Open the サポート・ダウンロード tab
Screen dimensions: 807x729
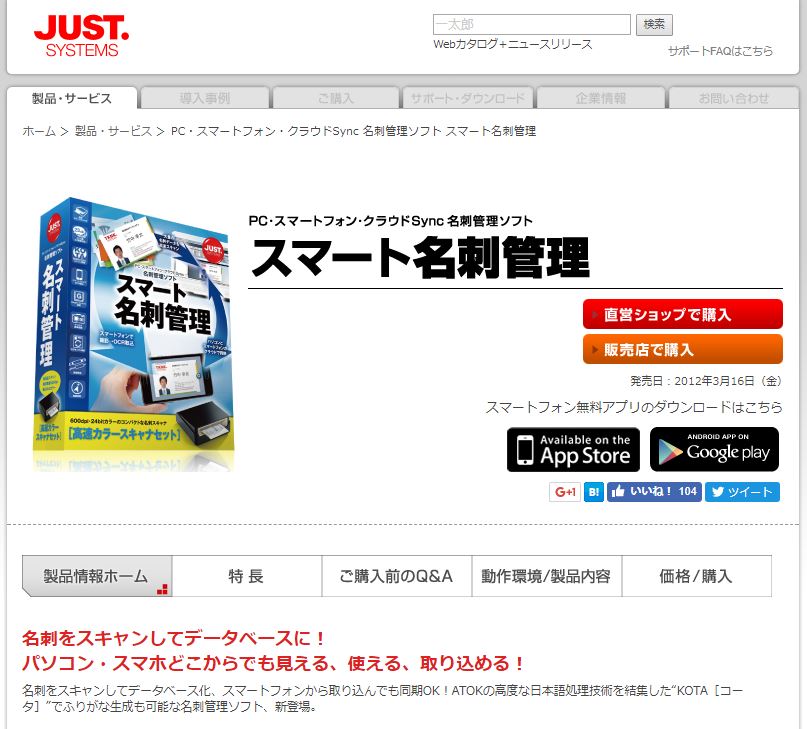[x=468, y=98]
